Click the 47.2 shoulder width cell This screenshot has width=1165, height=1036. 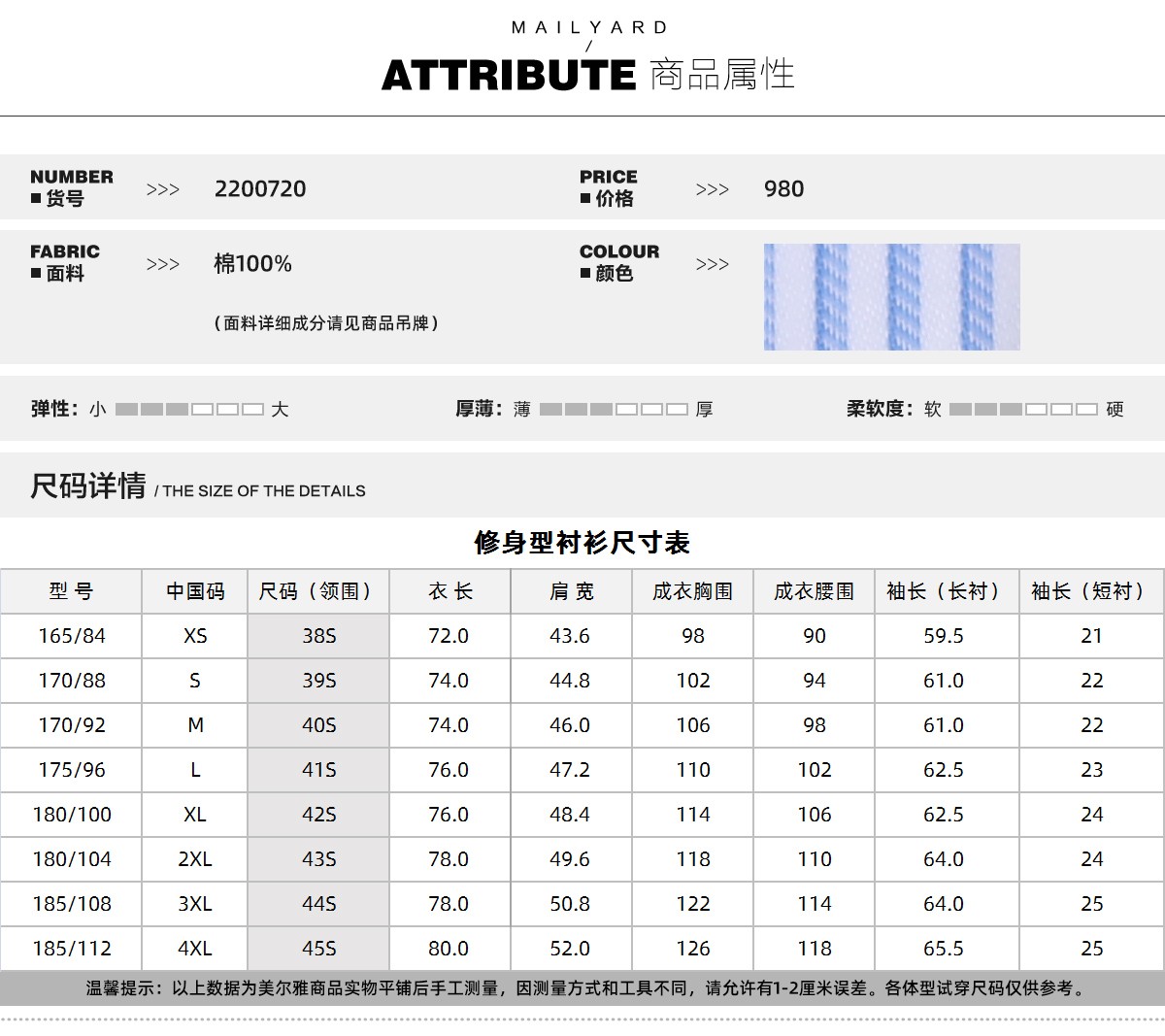tap(571, 770)
